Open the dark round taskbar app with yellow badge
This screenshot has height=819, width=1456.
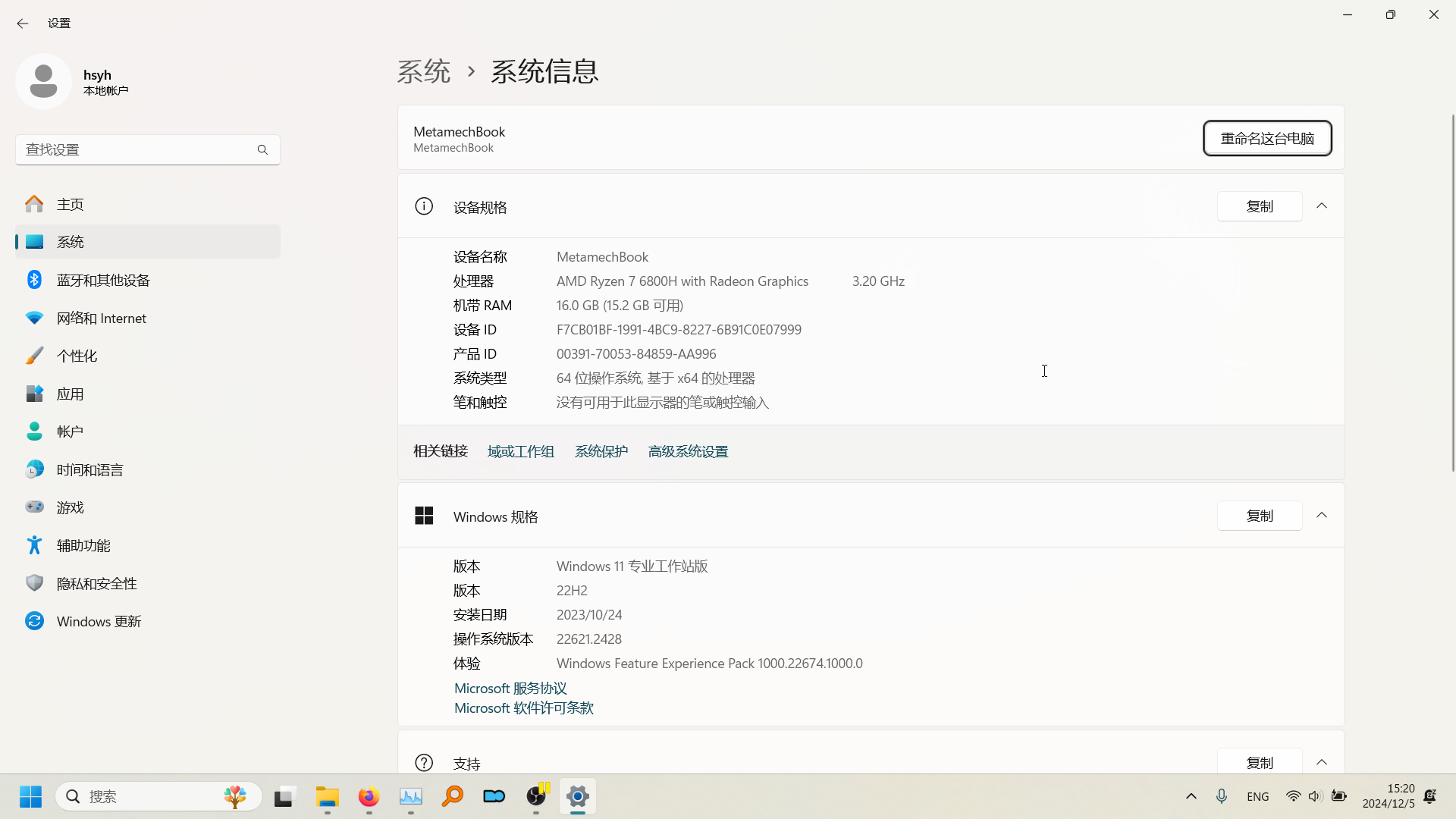click(537, 796)
